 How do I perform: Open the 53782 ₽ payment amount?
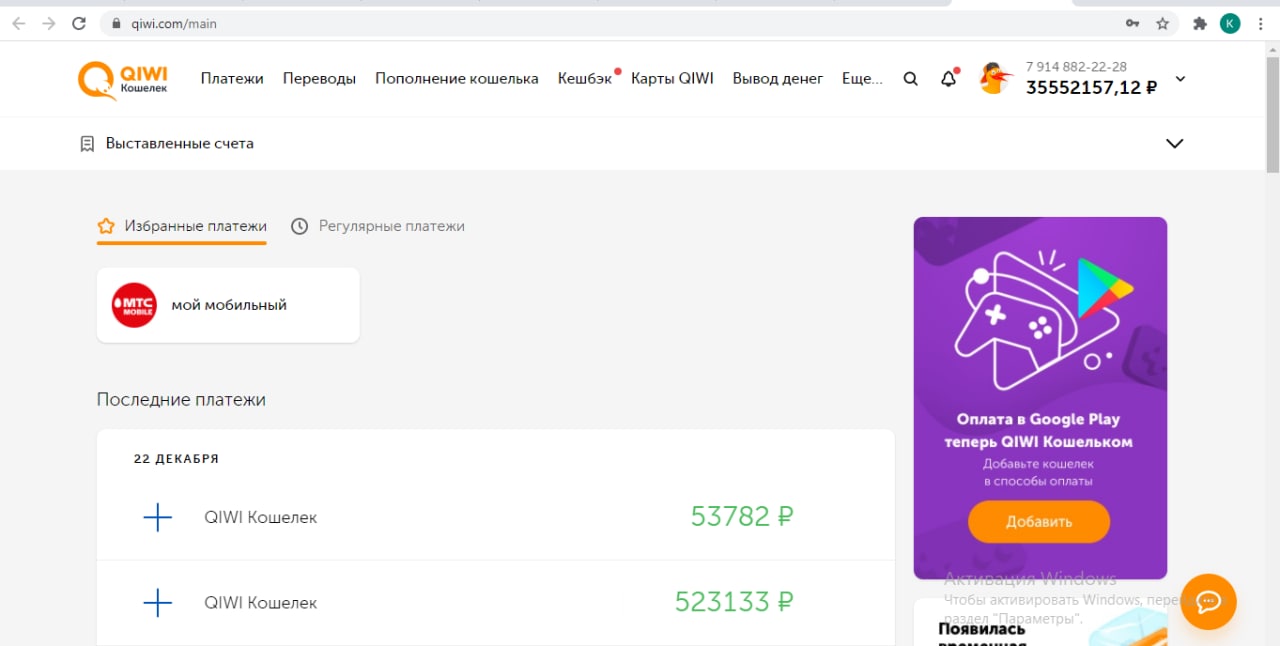742,516
